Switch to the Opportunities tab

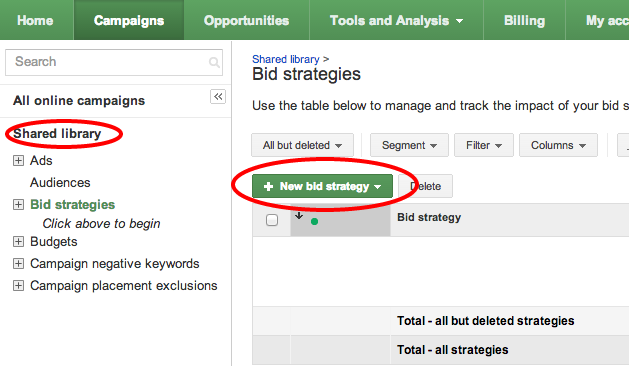point(246,20)
